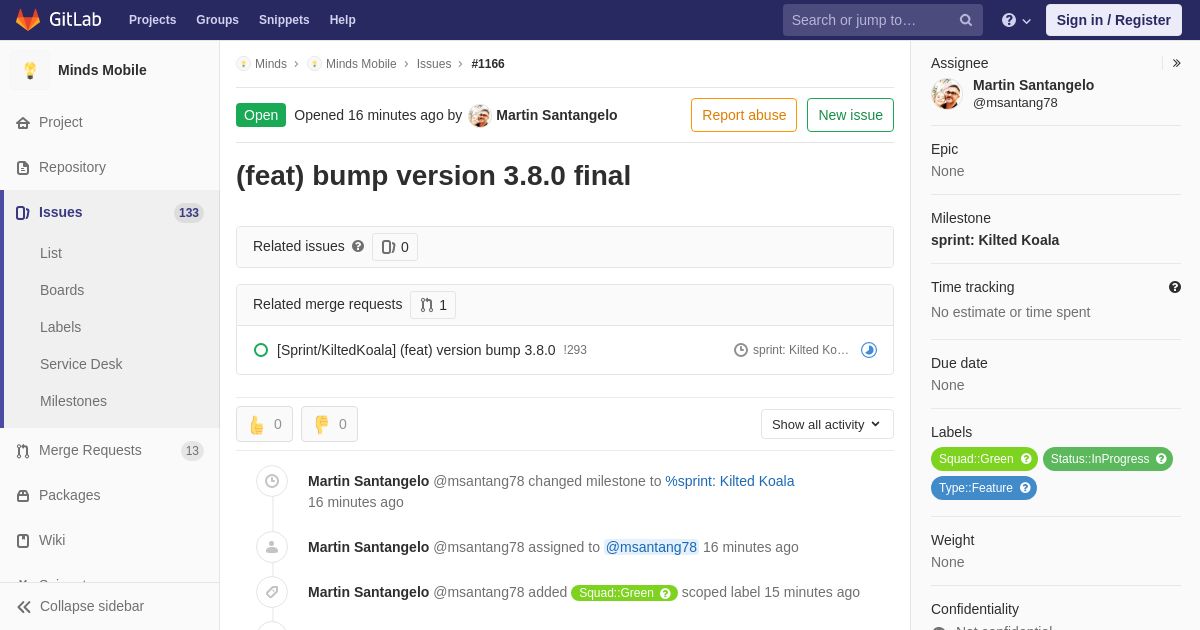Open Milestones sub-item in sidebar
1200x630 pixels.
coord(73,401)
